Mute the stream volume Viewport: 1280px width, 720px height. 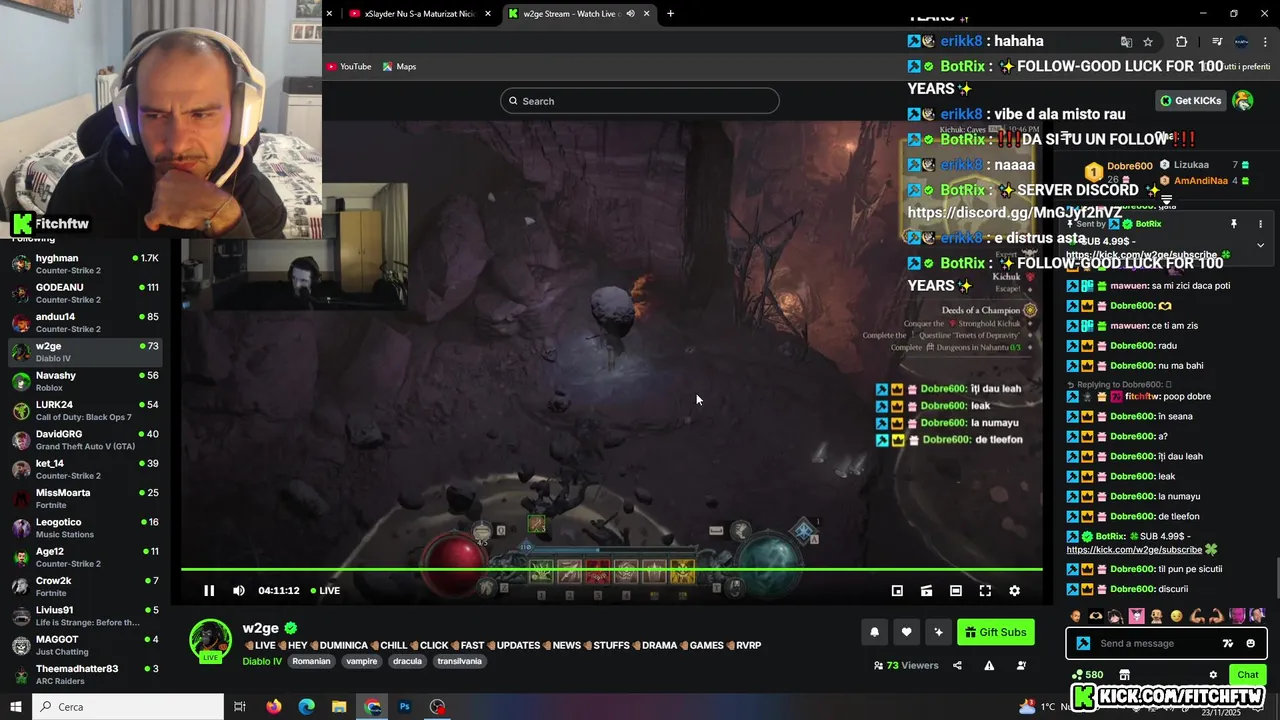238,591
